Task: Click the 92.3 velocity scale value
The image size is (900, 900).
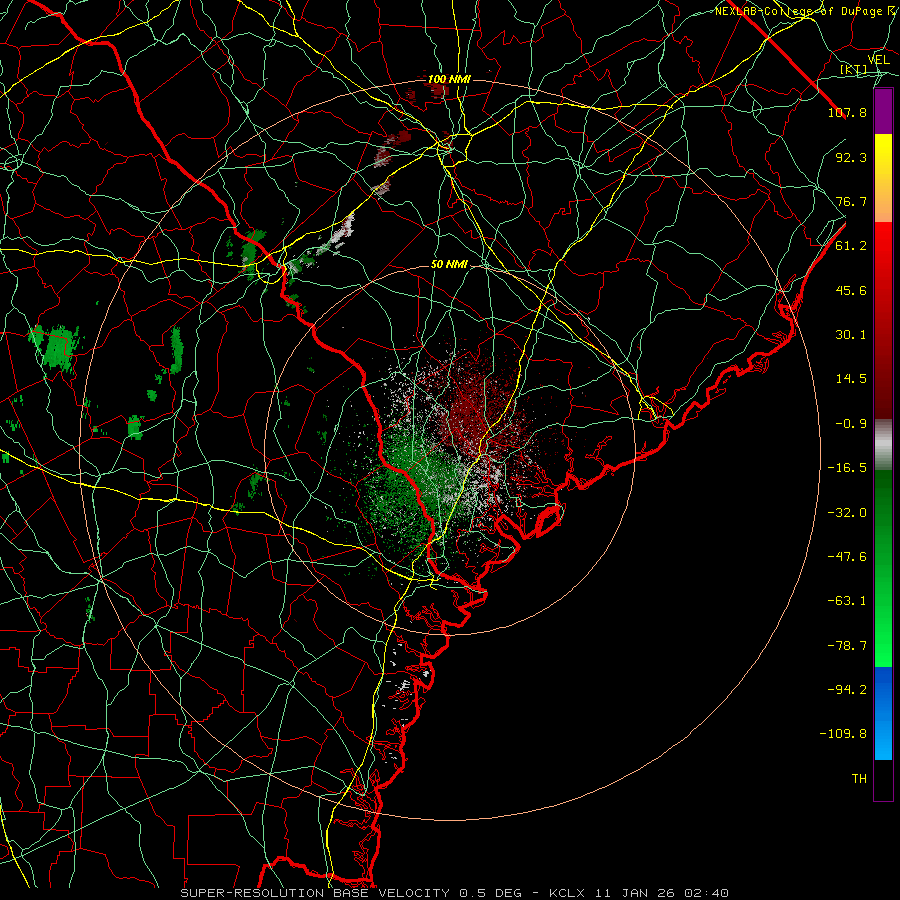Action: point(851,157)
